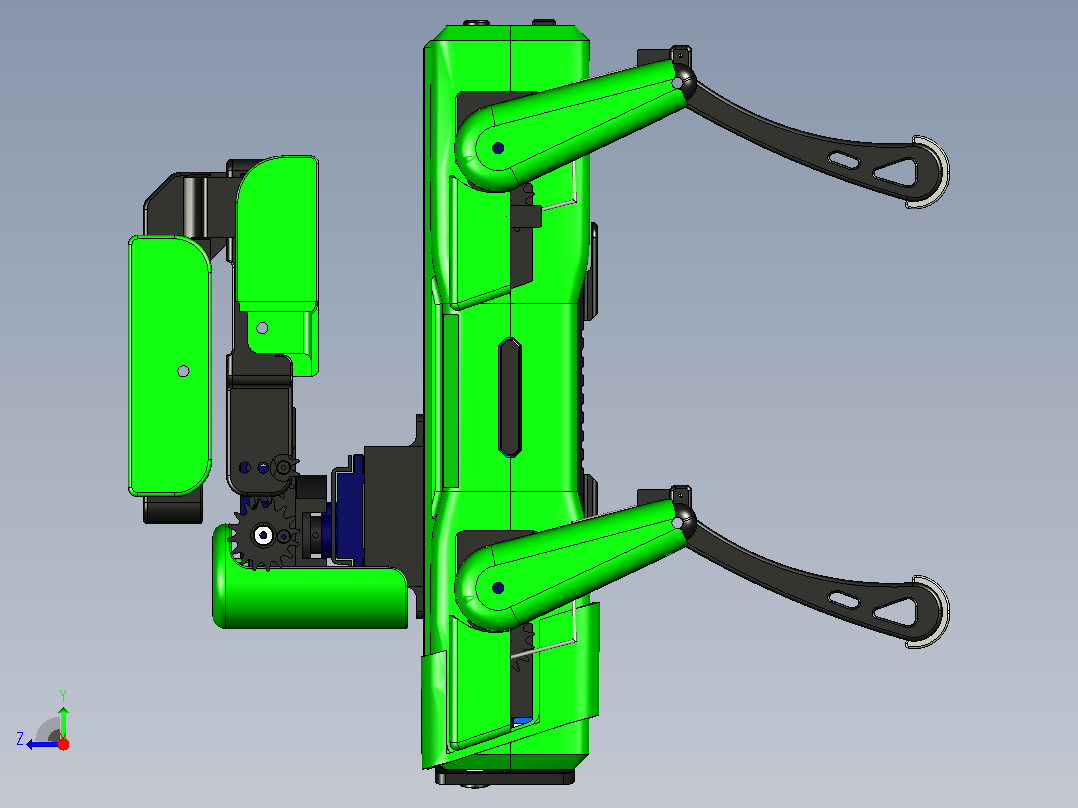Select the small gear beside the black link
Image resolution: width=1078 pixels, height=808 pixels.
click(284, 468)
